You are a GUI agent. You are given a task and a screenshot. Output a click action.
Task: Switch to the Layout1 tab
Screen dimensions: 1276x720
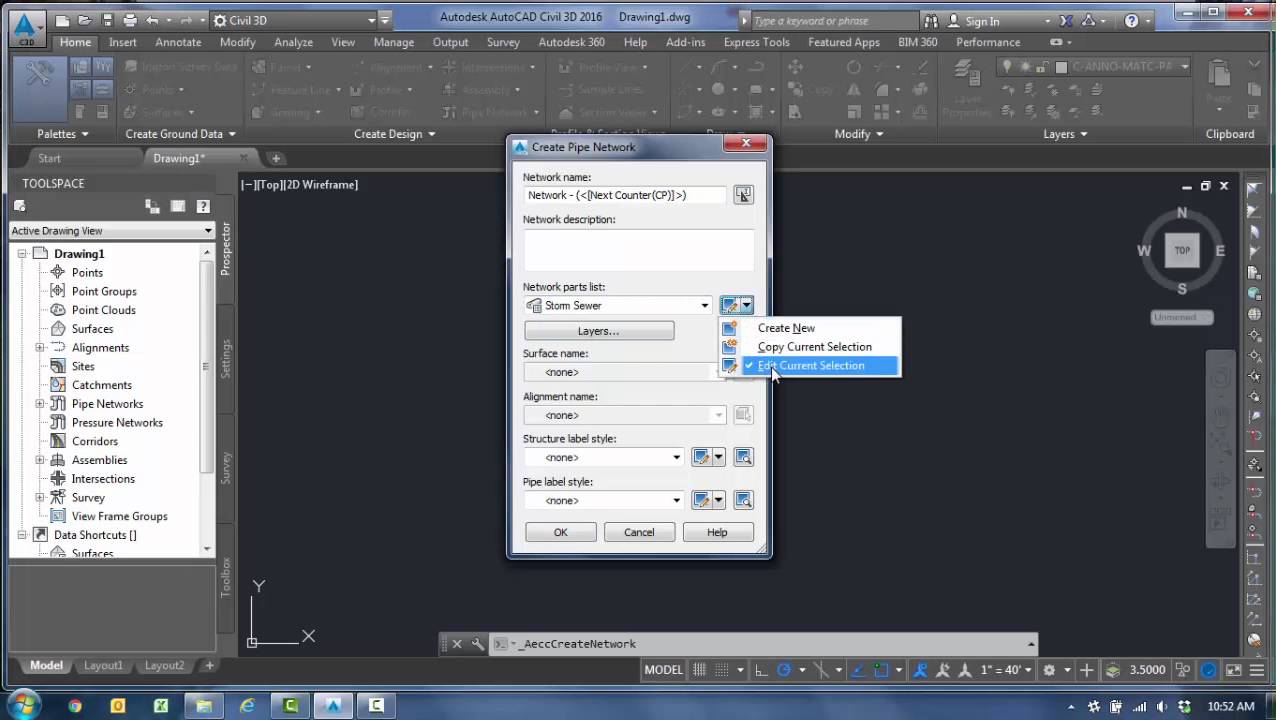[x=103, y=666]
